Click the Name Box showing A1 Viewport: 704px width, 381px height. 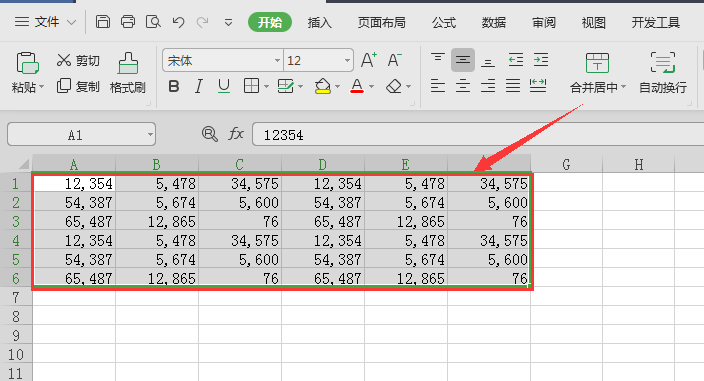tap(81, 134)
